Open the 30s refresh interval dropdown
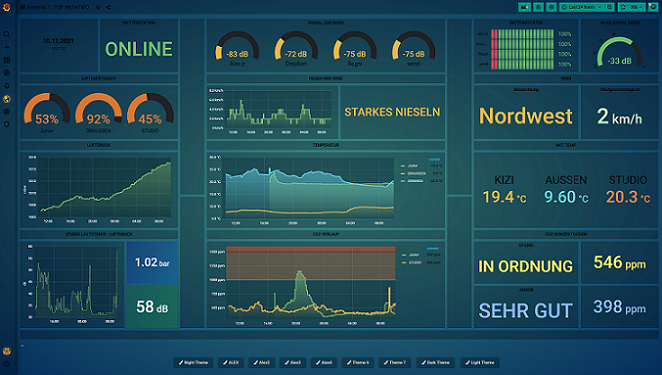Viewport: 662px width, 375px height. pos(636,7)
